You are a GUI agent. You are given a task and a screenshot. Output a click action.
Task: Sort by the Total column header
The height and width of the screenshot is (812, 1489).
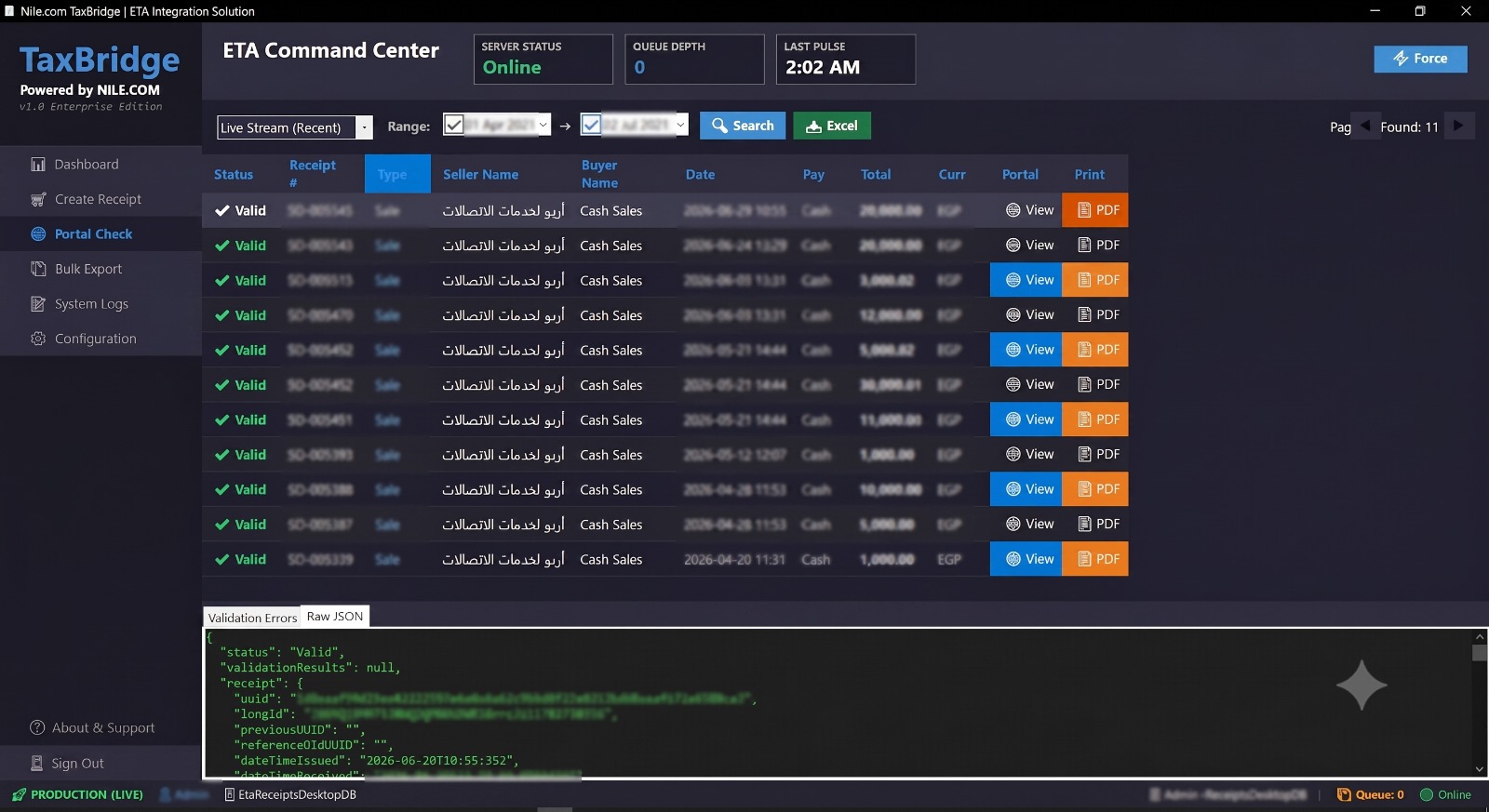click(x=876, y=174)
